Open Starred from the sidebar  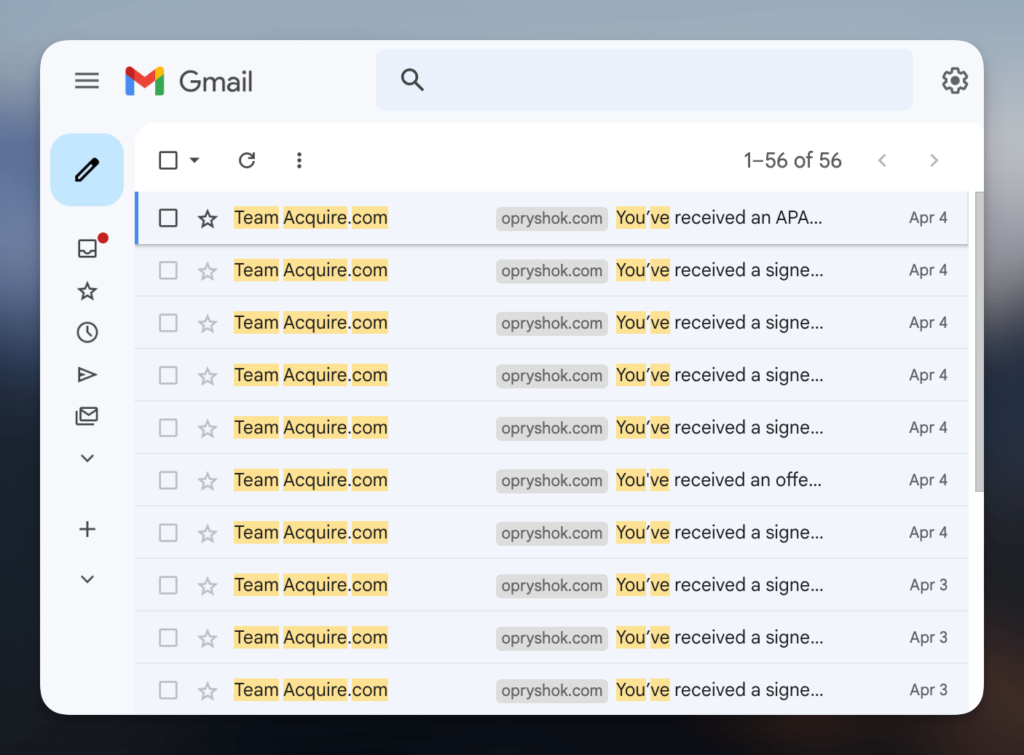tap(88, 291)
